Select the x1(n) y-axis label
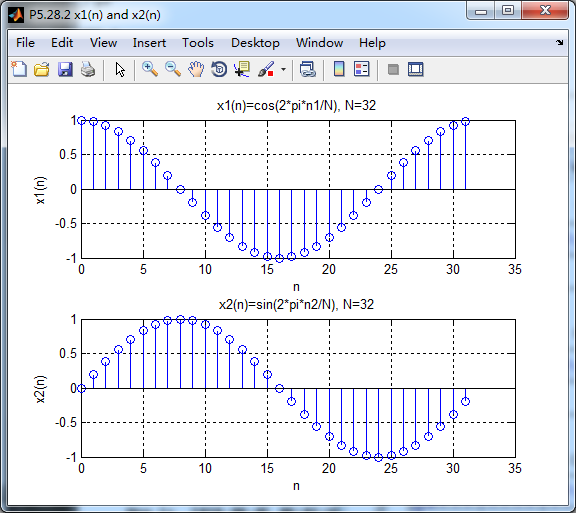The height and width of the screenshot is (513, 576). pos(40,190)
